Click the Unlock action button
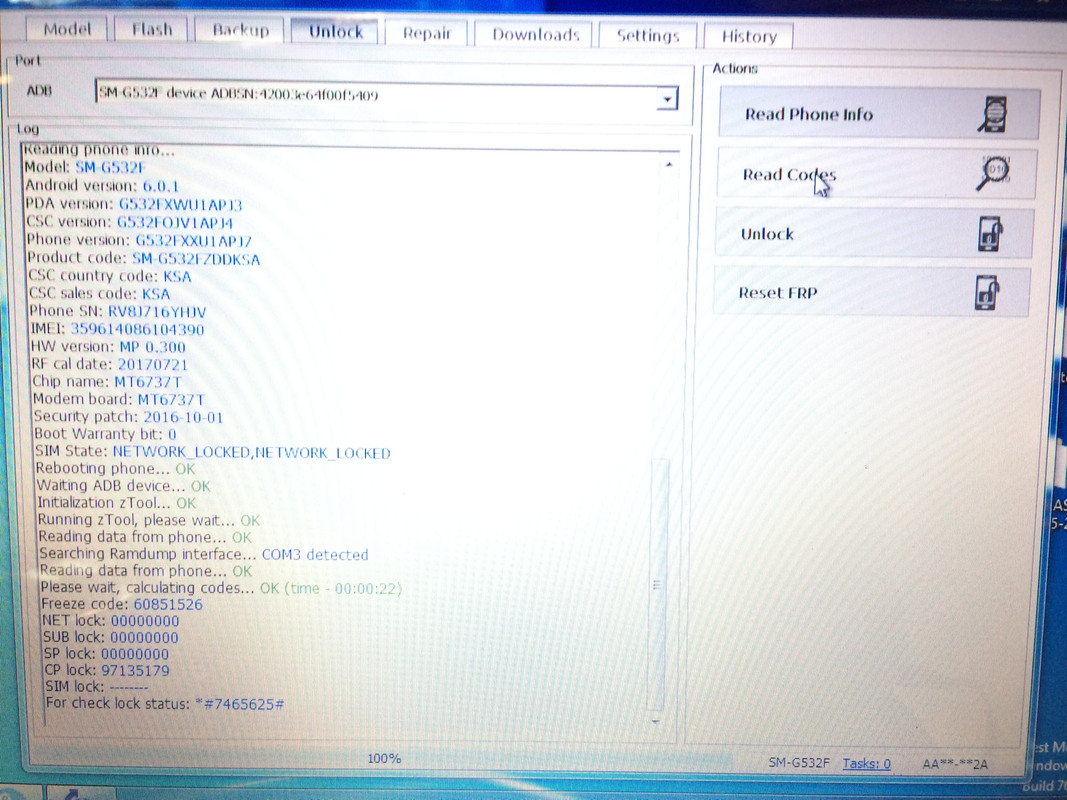Screen dimensions: 1067x800 [x=874, y=233]
